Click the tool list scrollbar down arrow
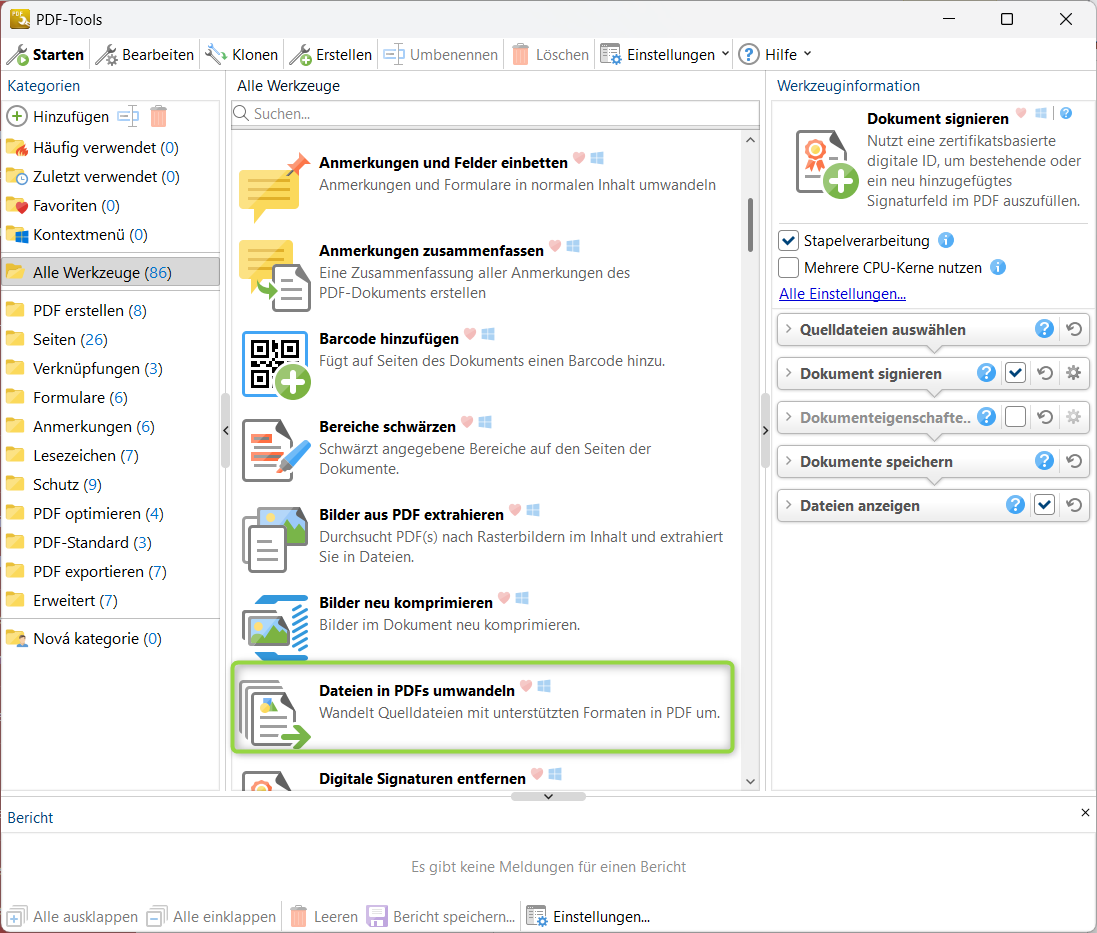The image size is (1097, 933). (751, 782)
